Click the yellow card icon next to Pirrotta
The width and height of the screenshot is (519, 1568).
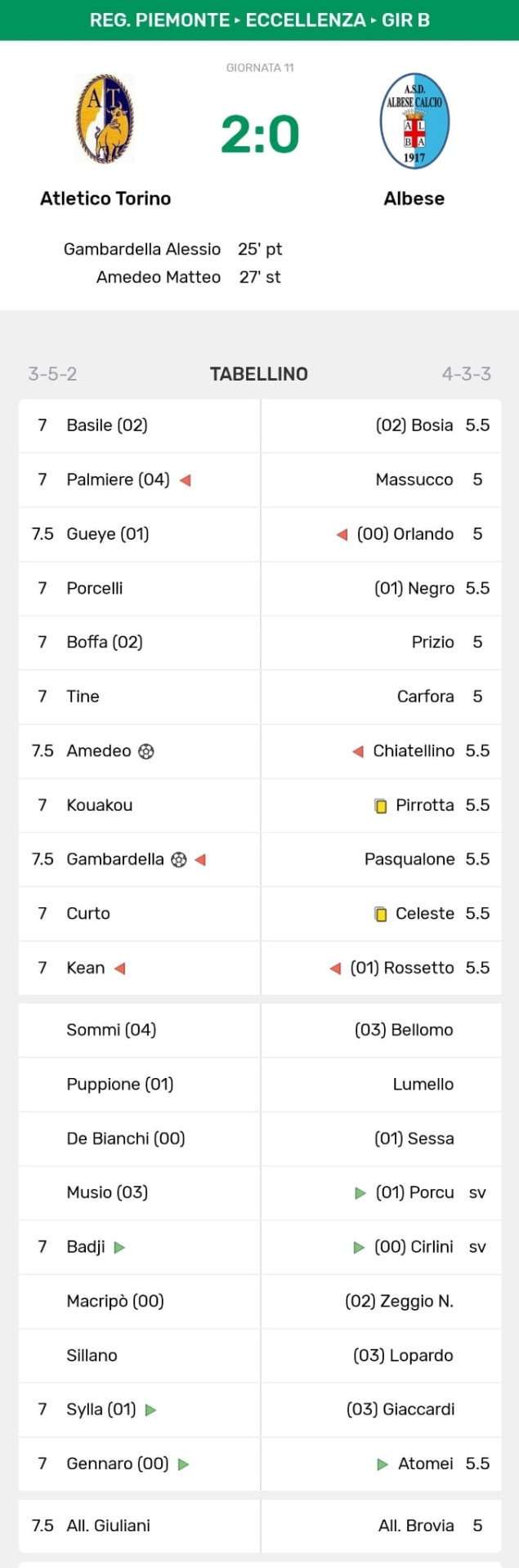(379, 805)
